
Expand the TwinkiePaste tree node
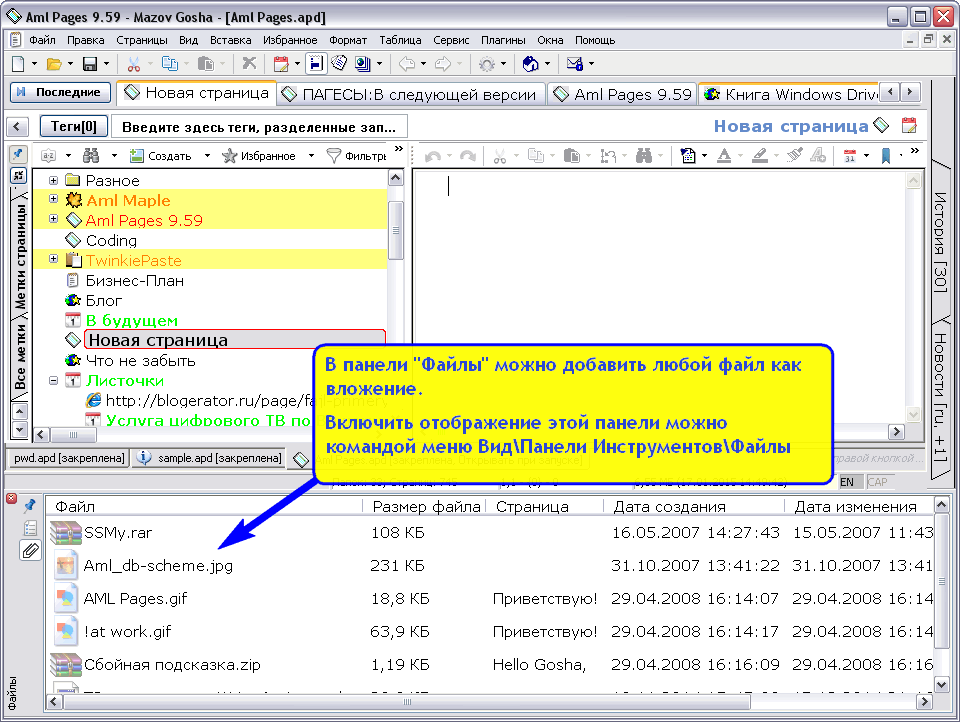coord(53,259)
